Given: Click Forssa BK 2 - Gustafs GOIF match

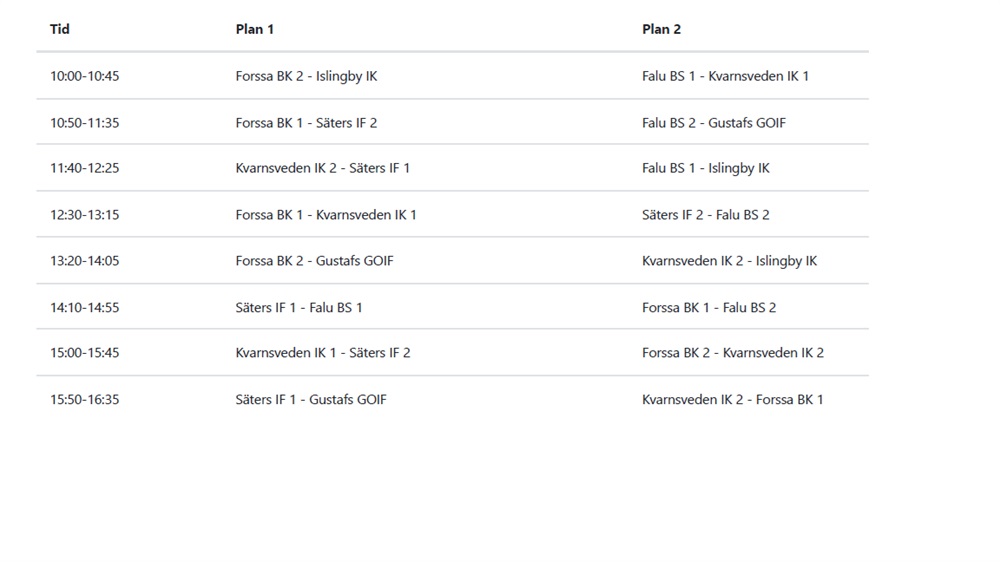Looking at the screenshot, I should [x=314, y=260].
